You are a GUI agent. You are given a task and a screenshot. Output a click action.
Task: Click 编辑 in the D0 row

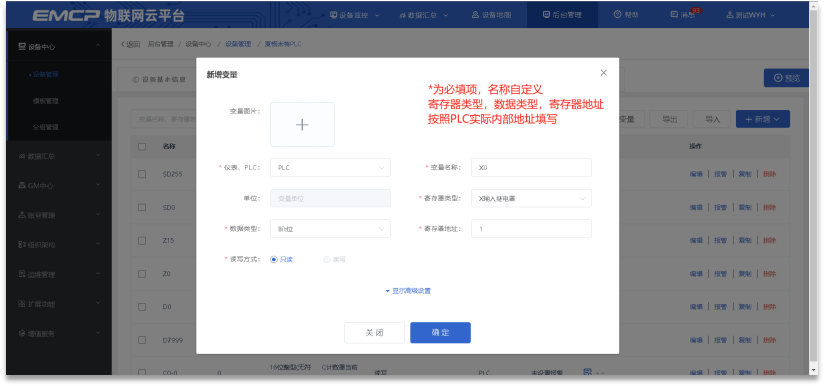click(696, 307)
